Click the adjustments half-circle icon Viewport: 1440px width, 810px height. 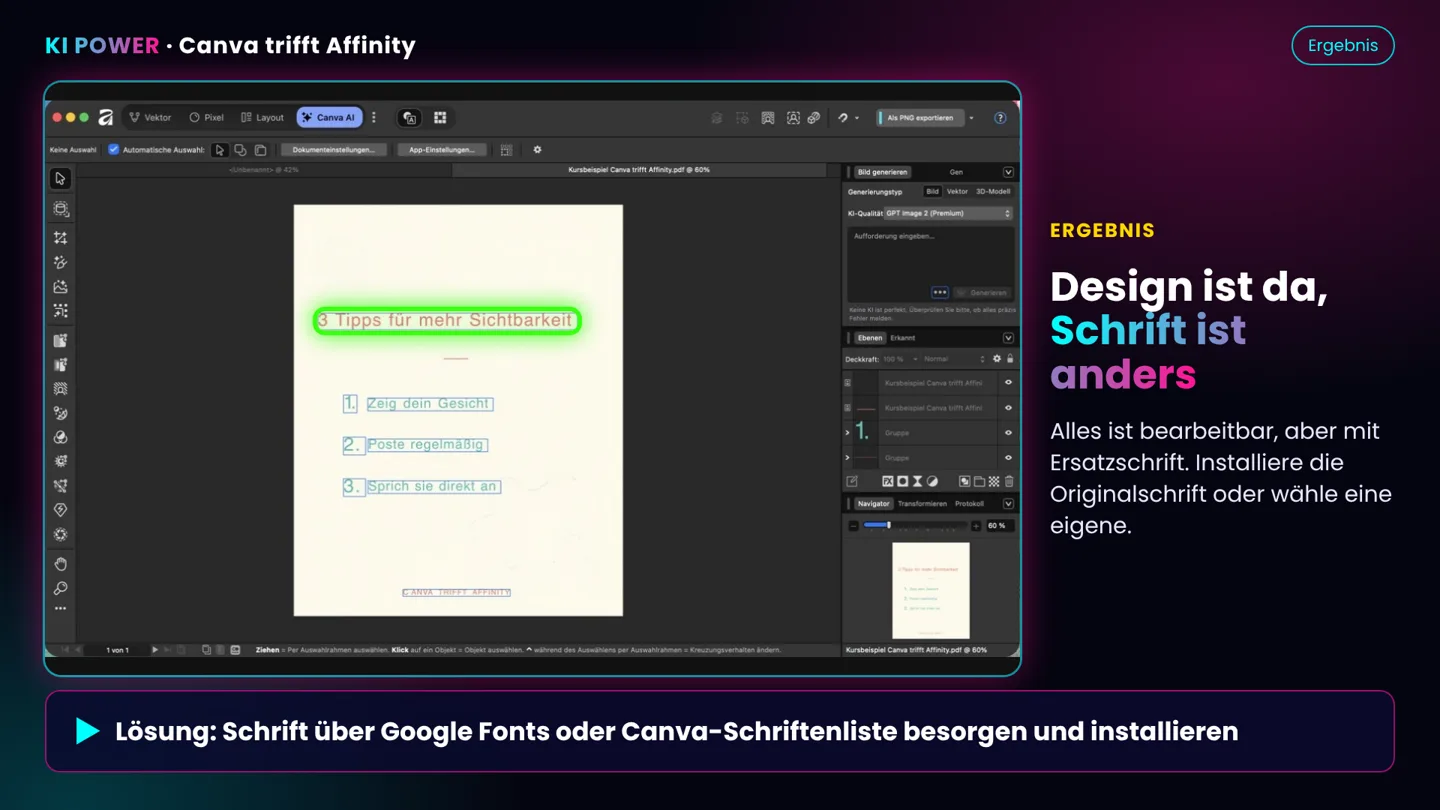932,482
